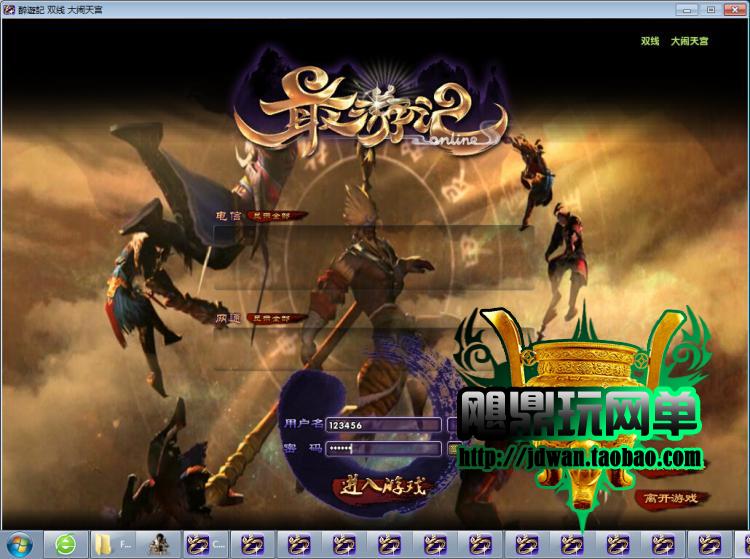The height and width of the screenshot is (559, 750).
Task: Open the Windows Start menu orb
Action: (19, 545)
